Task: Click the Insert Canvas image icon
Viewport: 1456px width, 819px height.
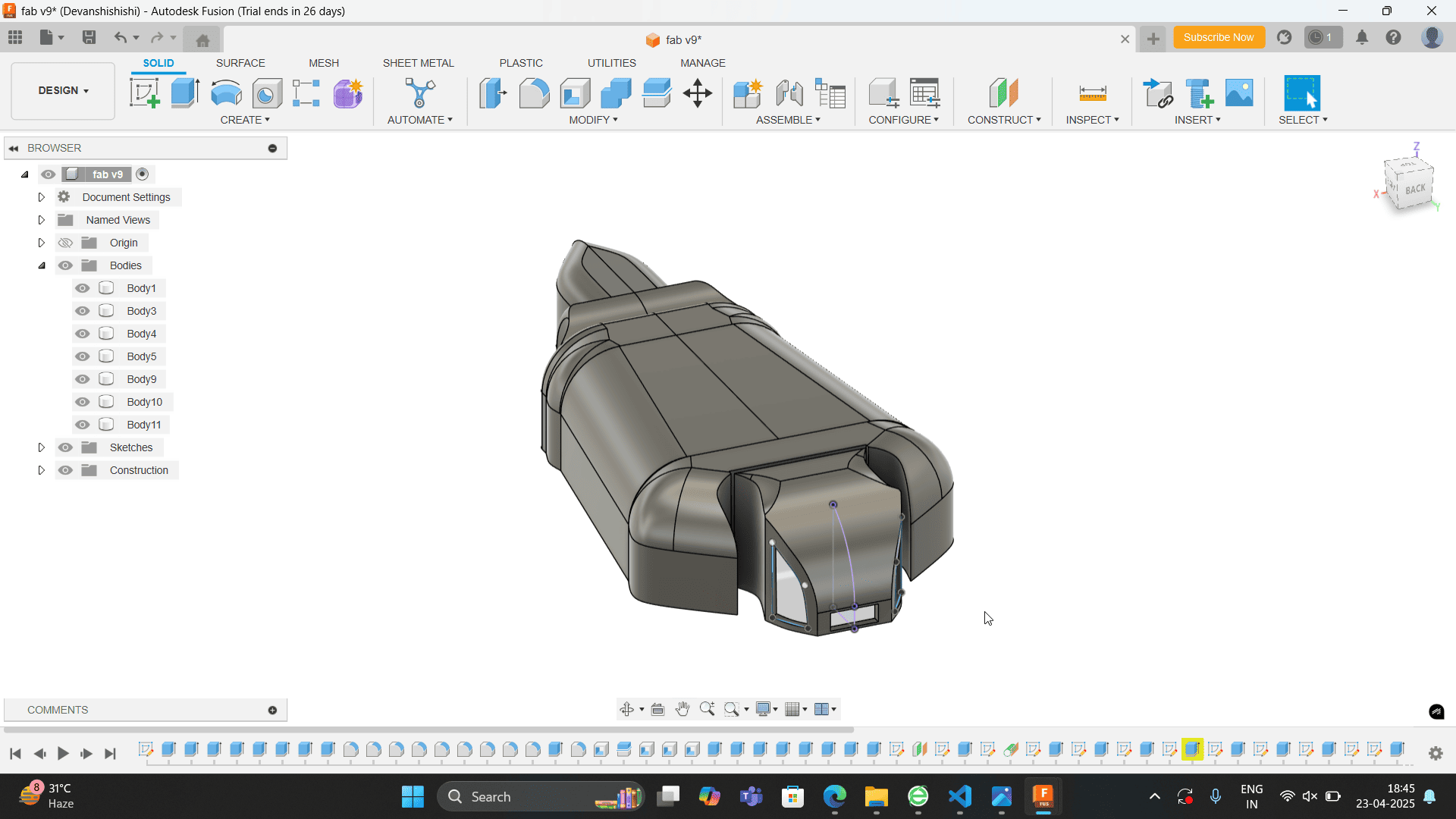Action: 1239,93
